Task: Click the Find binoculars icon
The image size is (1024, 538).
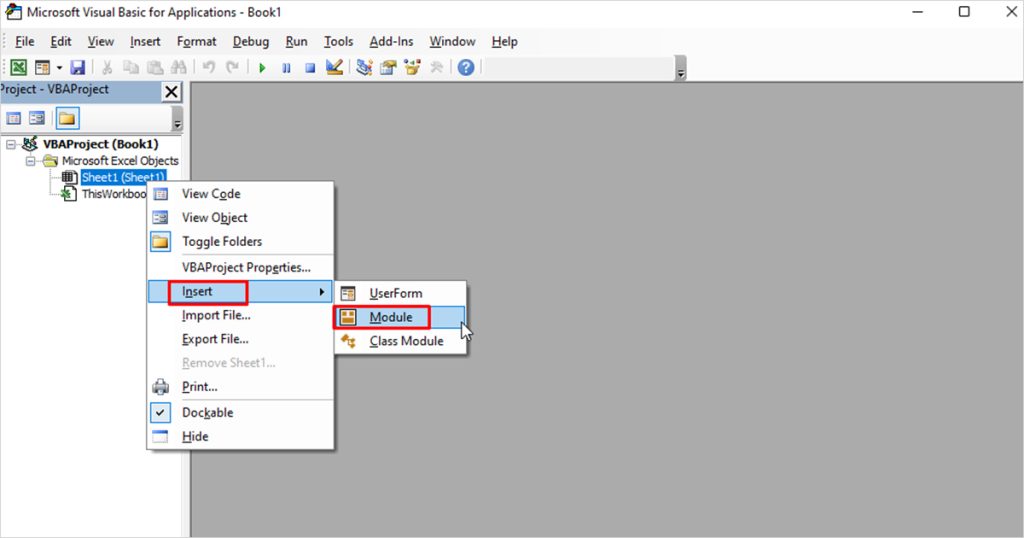Action: pyautogui.click(x=178, y=67)
